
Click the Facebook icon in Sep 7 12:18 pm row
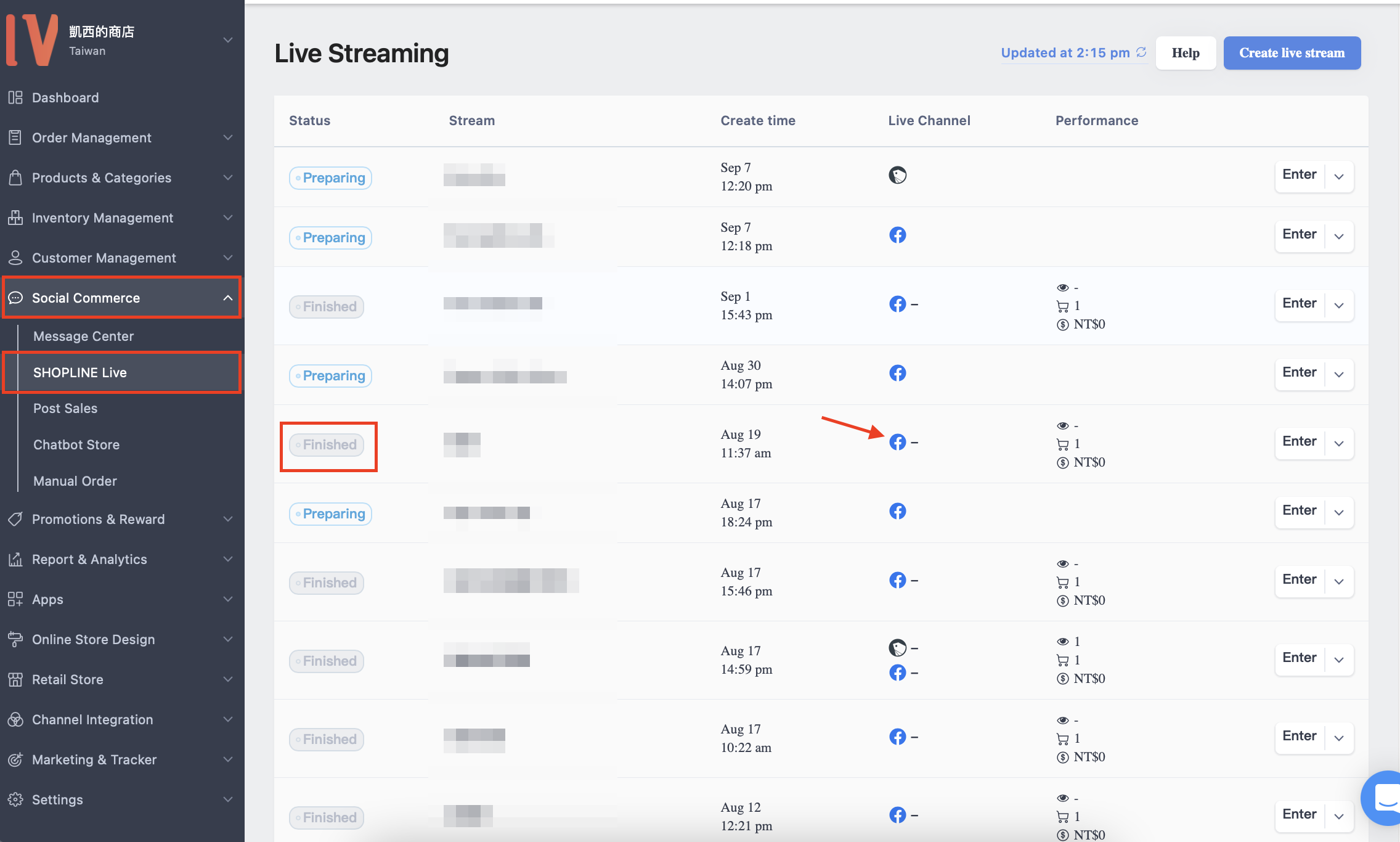(898, 235)
